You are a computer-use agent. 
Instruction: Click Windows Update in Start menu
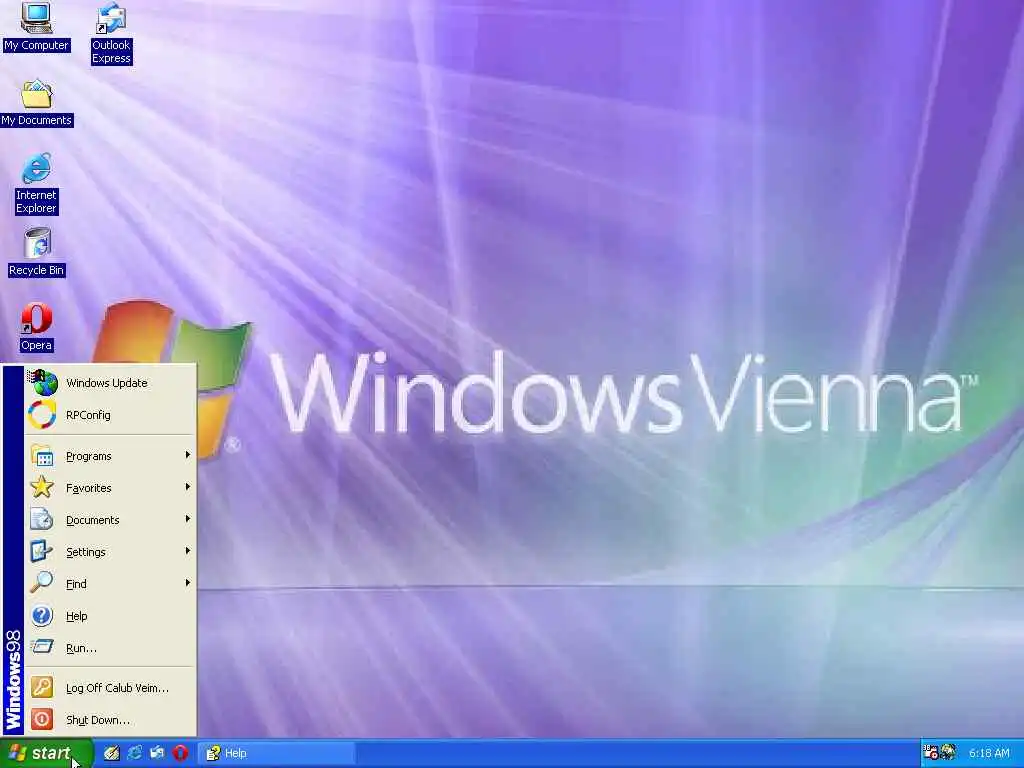tap(110, 383)
